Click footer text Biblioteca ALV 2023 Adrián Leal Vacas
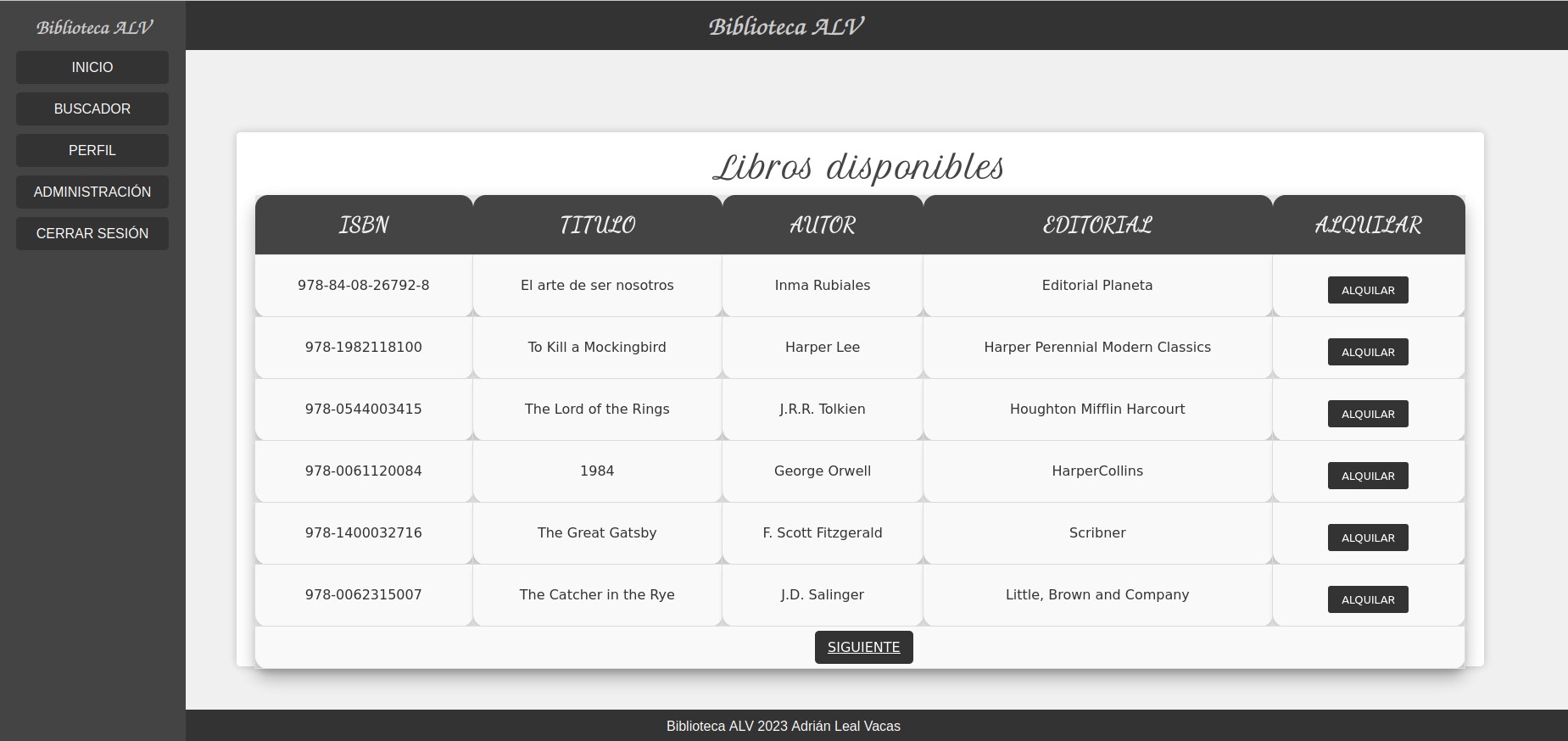Screen dimensions: 1568x741 (x=784, y=726)
